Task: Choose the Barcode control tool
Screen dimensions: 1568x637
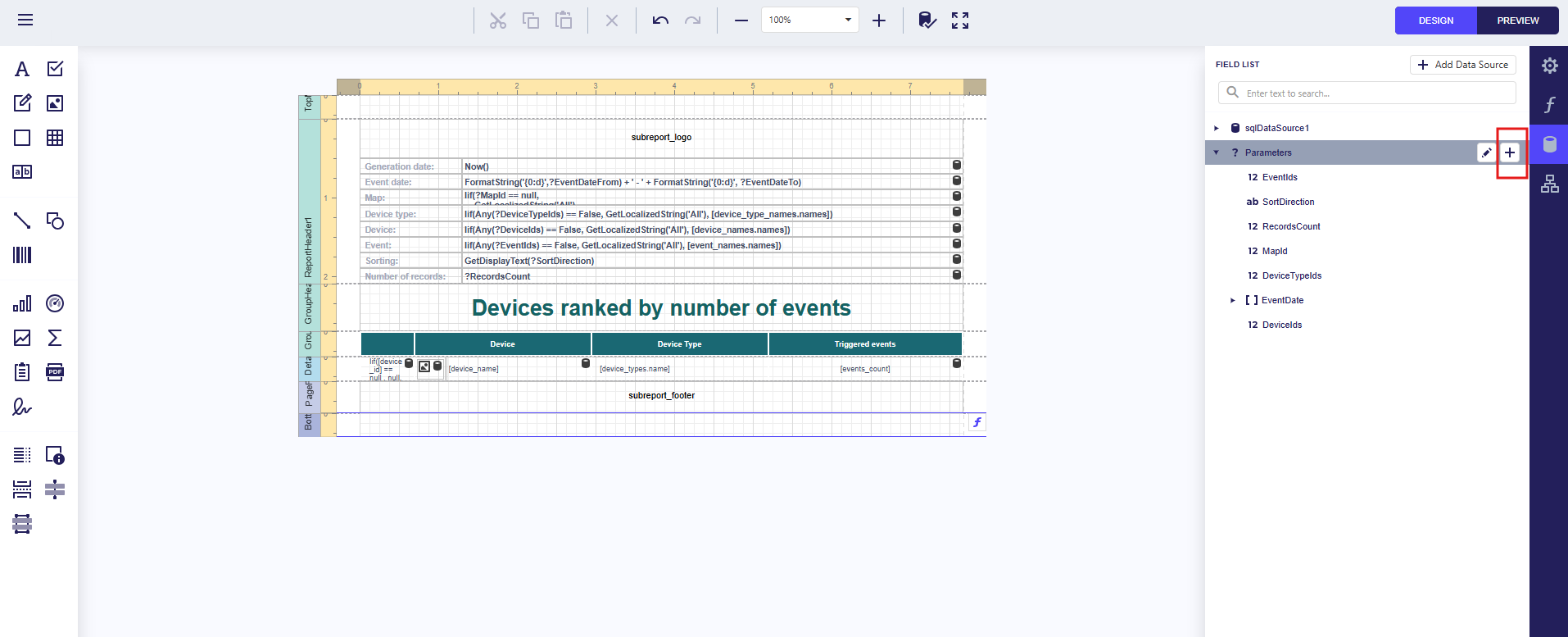Action: click(x=22, y=255)
